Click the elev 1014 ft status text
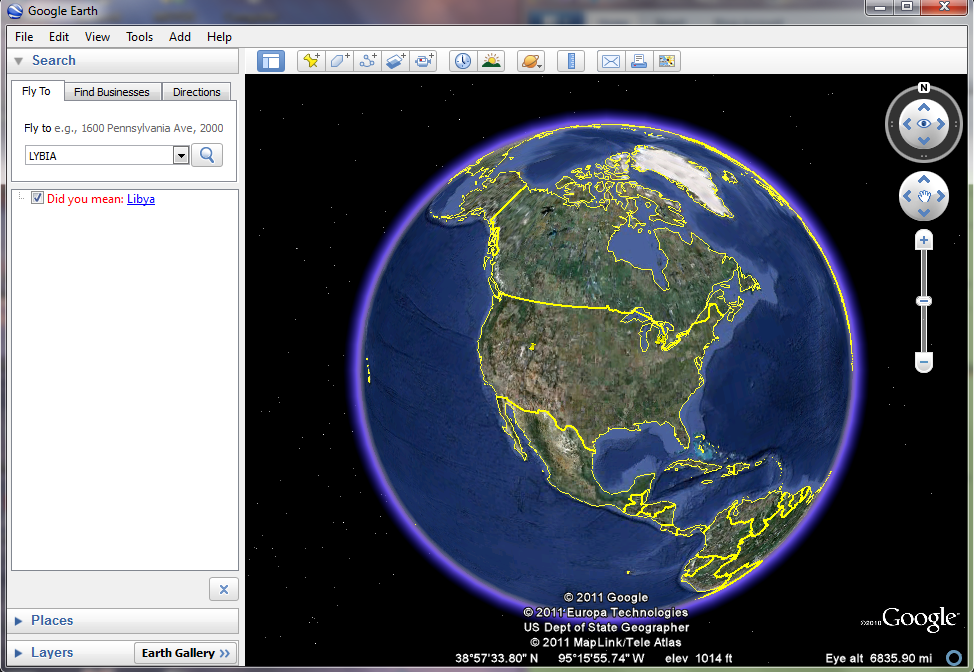974x672 pixels. click(x=699, y=658)
